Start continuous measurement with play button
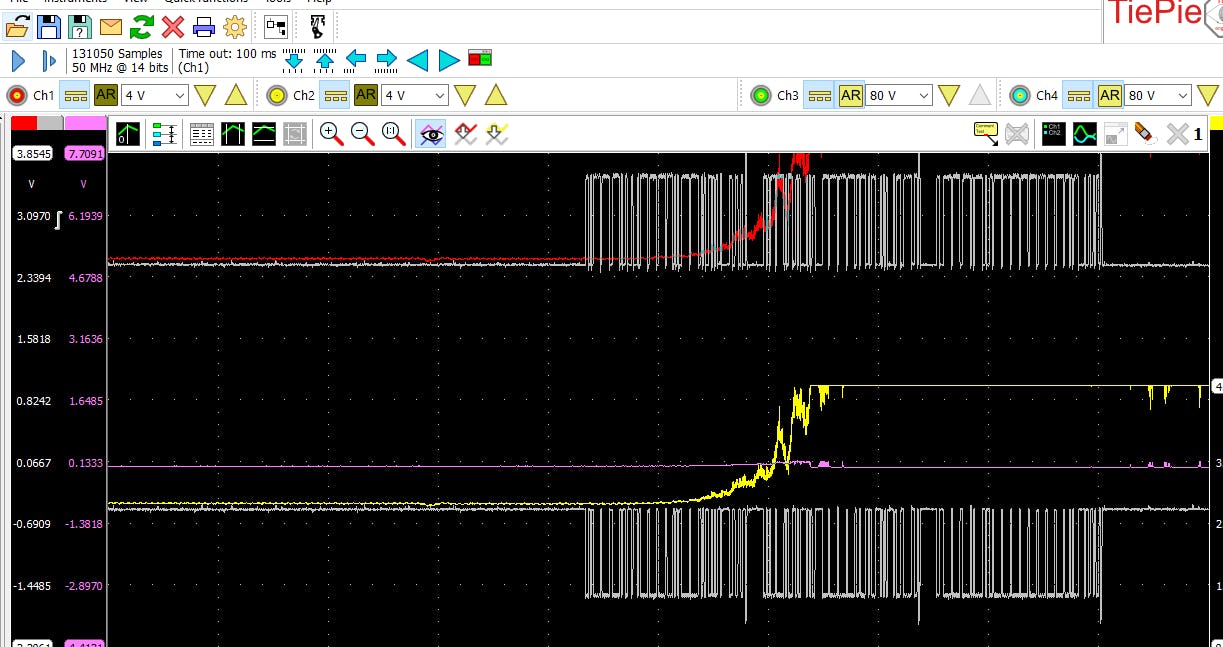 click(18, 61)
